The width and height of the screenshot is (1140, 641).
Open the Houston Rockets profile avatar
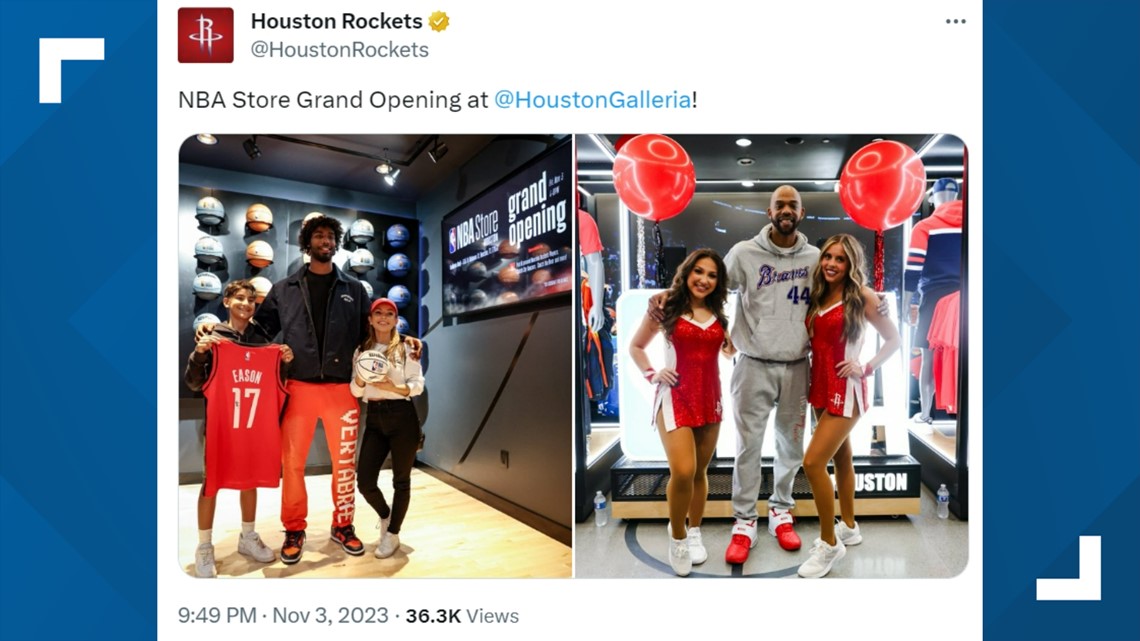tap(206, 35)
